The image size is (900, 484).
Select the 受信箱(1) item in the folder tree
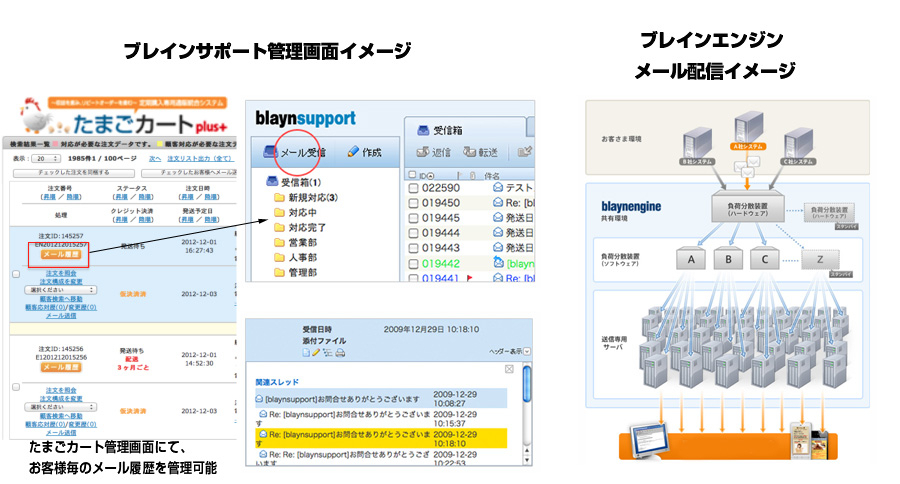293,182
